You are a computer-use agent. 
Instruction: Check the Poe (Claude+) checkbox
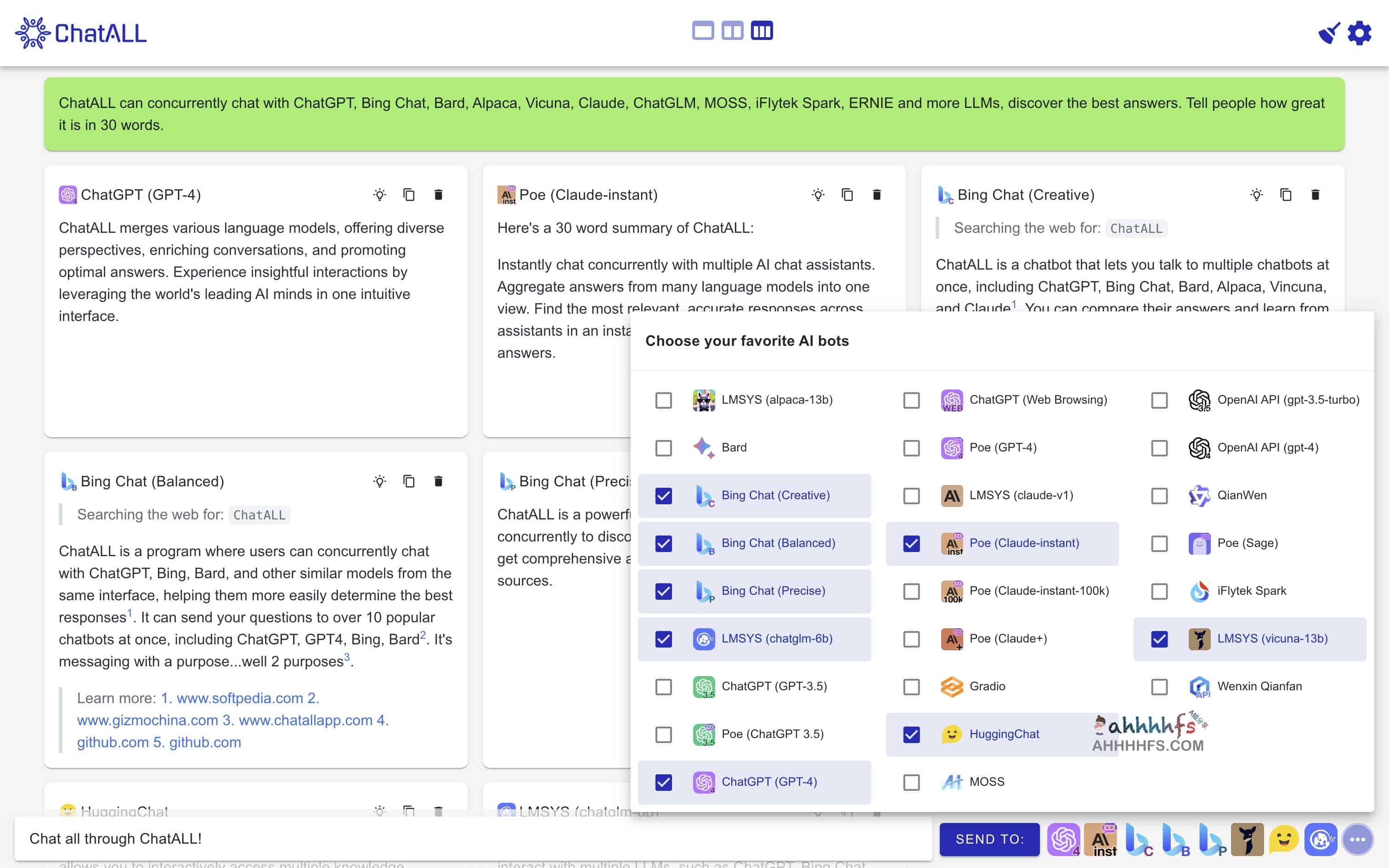(911, 639)
